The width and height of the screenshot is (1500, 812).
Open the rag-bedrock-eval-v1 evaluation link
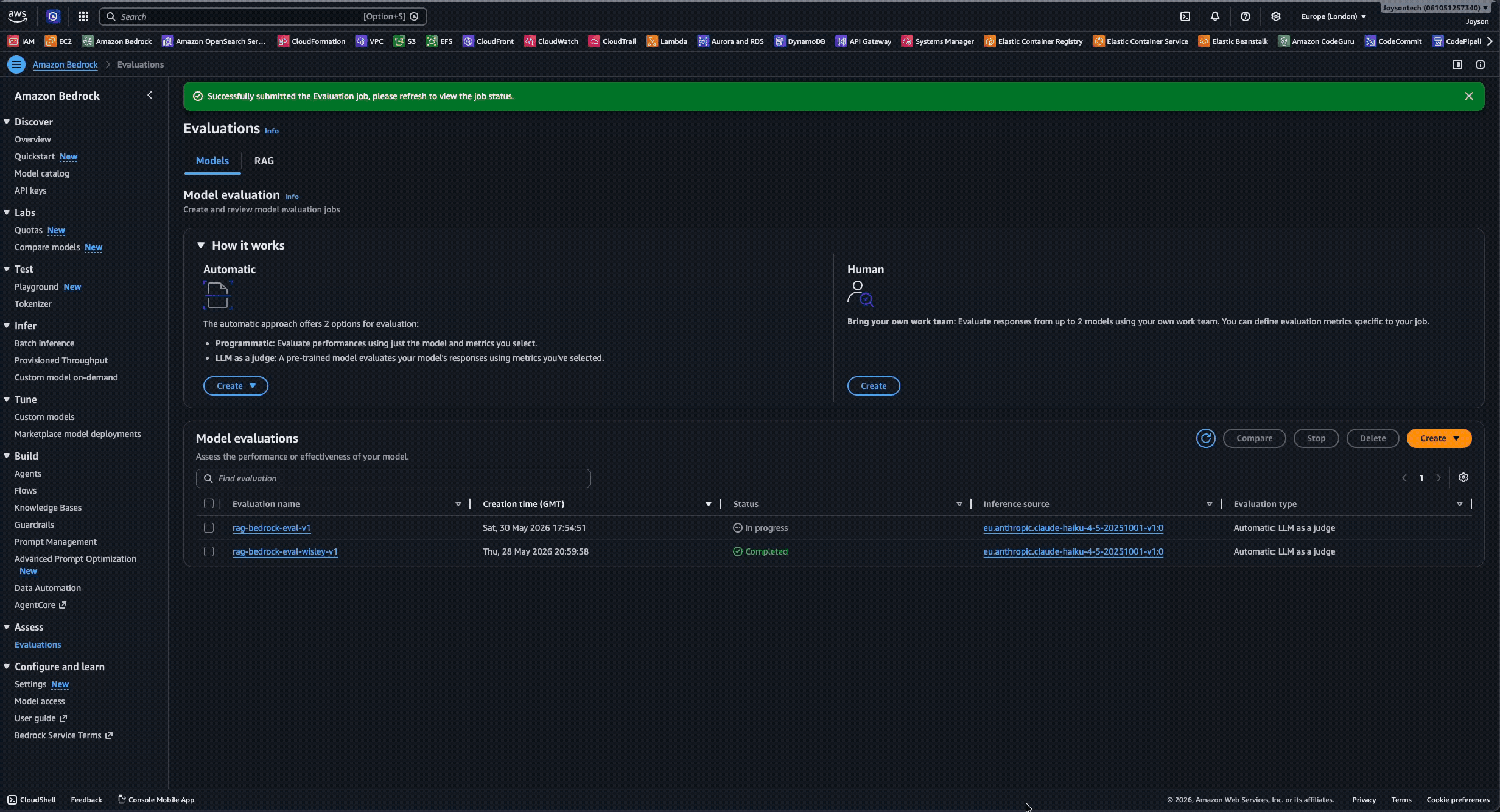coord(272,528)
